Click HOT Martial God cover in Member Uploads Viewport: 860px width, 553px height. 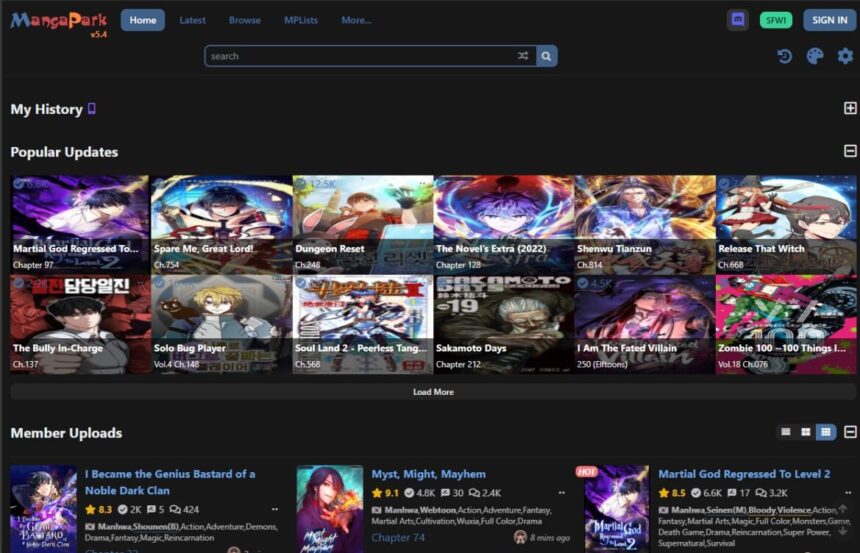coord(616,509)
